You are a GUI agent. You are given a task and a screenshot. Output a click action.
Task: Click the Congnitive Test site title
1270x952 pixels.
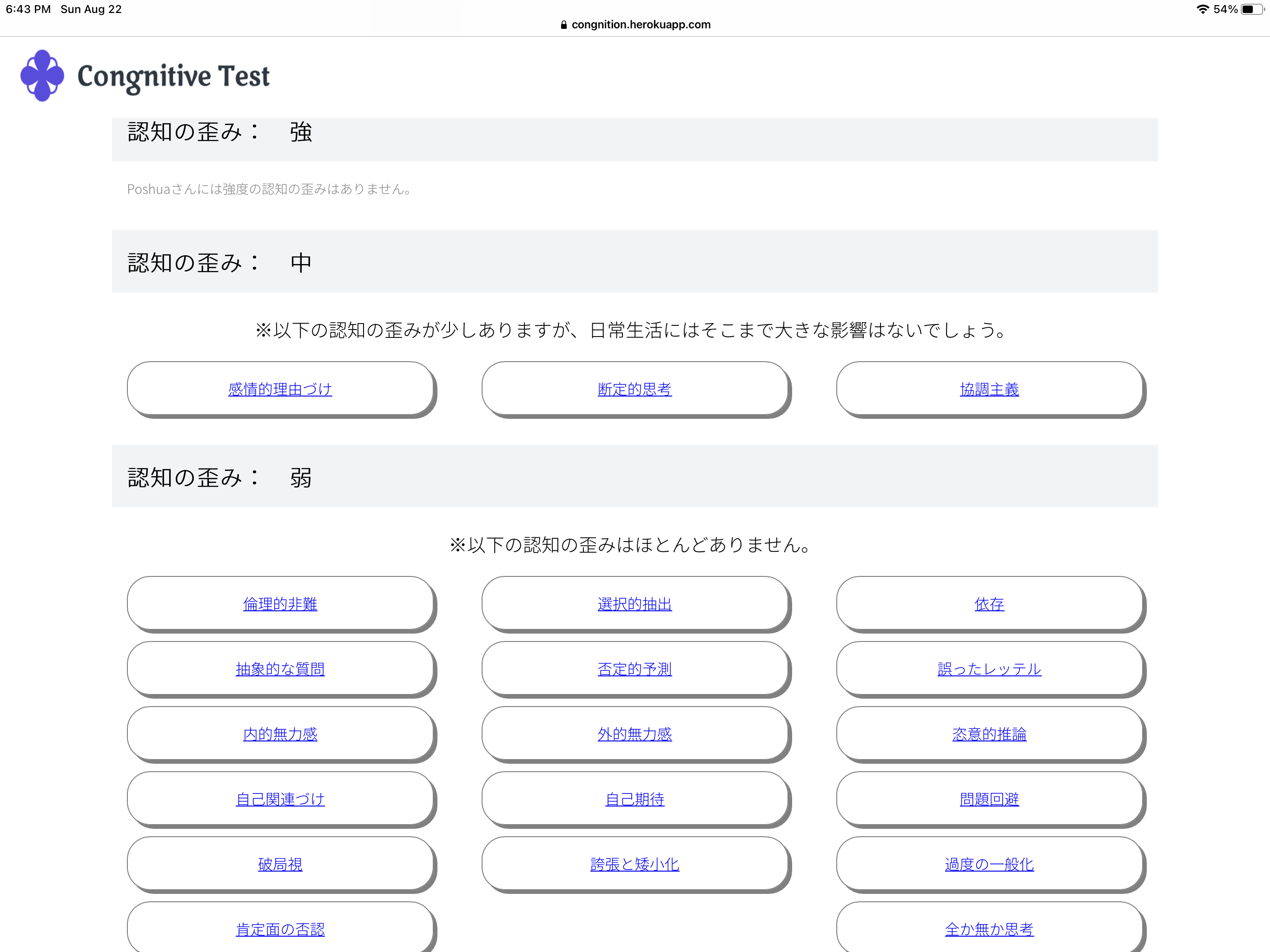pyautogui.click(x=173, y=77)
